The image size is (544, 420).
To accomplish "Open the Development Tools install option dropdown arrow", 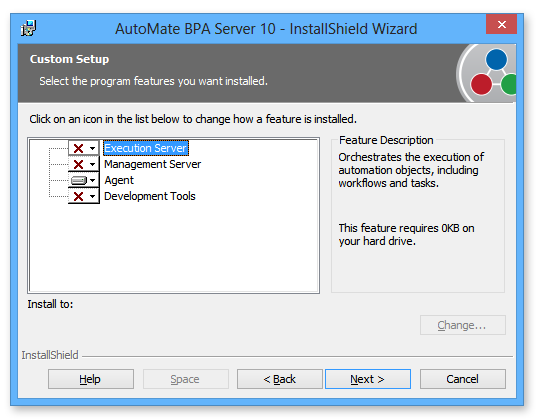I will [x=92, y=196].
